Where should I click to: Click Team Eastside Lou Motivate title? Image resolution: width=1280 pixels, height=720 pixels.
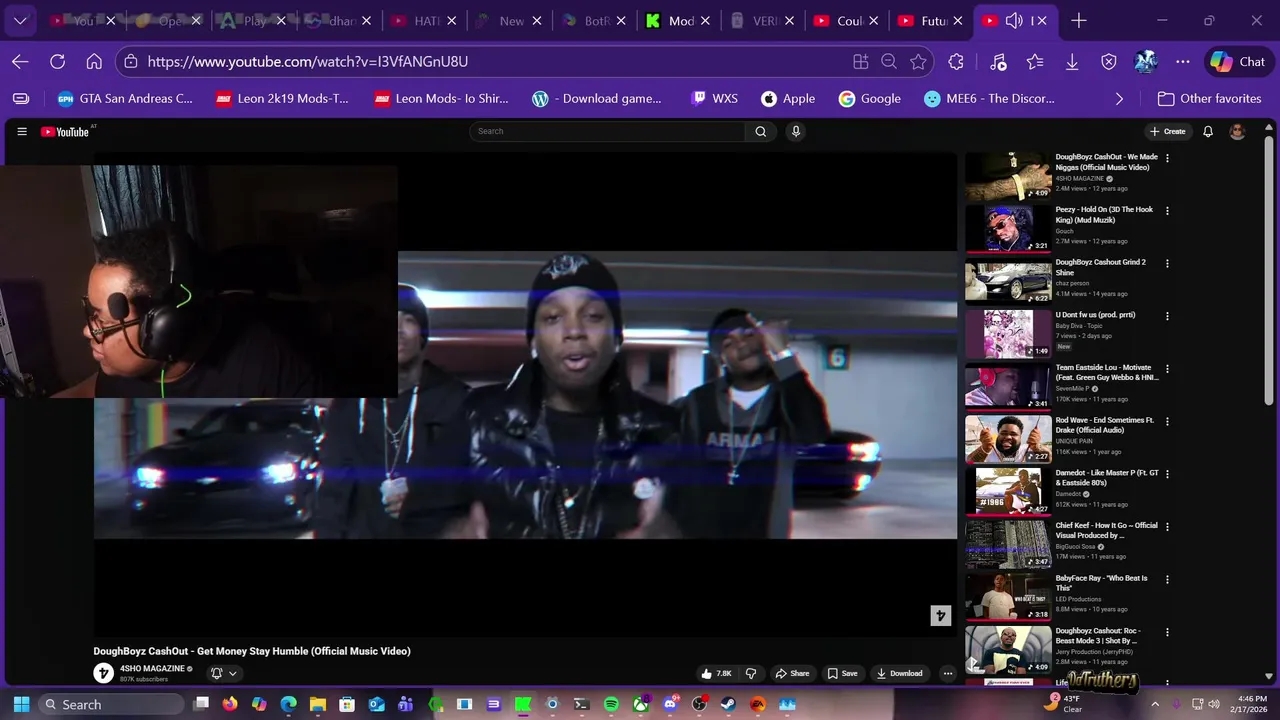tap(1107, 372)
